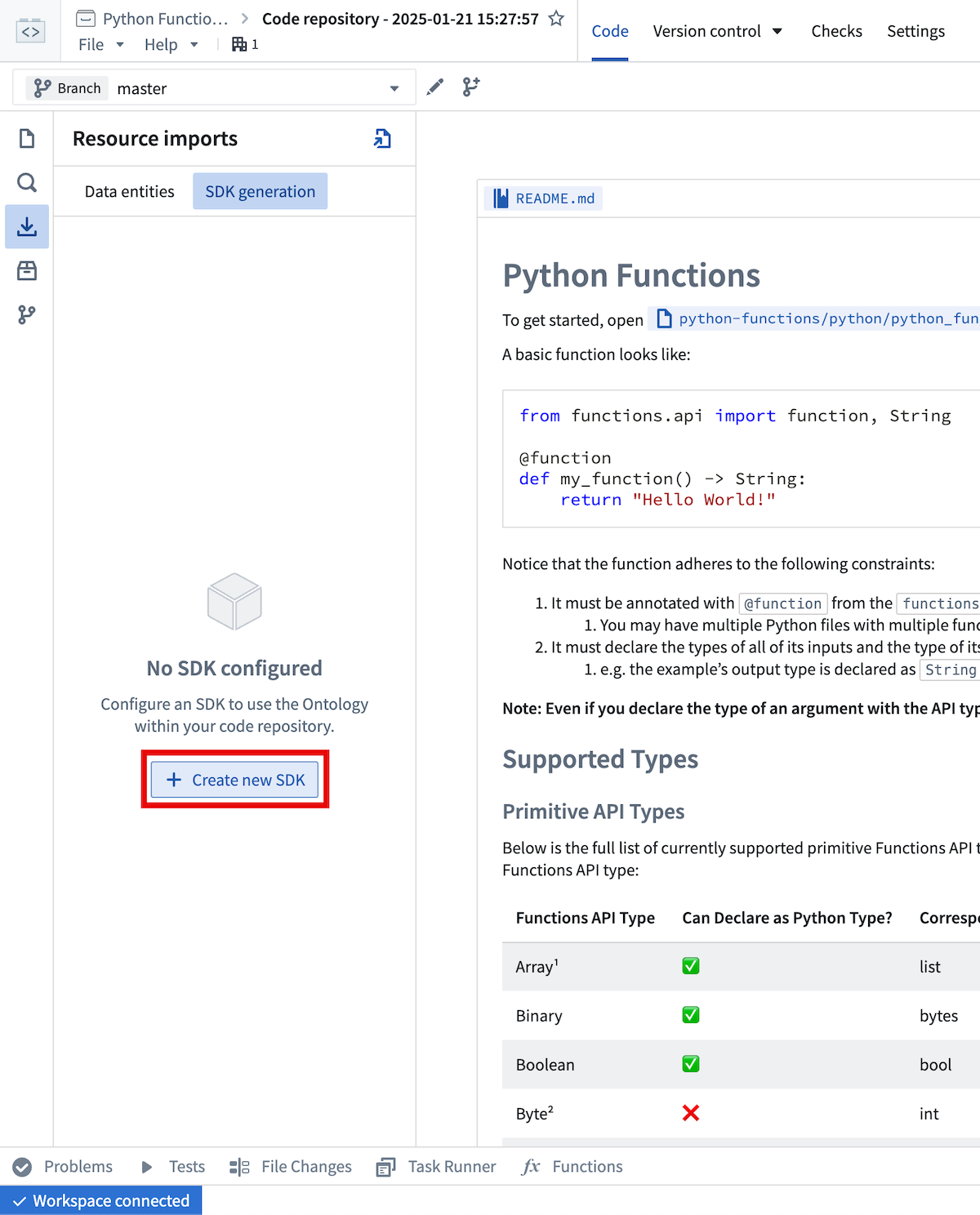This screenshot has height=1215, width=980.
Task: Click the File Changes diff icon
Action: [239, 1167]
